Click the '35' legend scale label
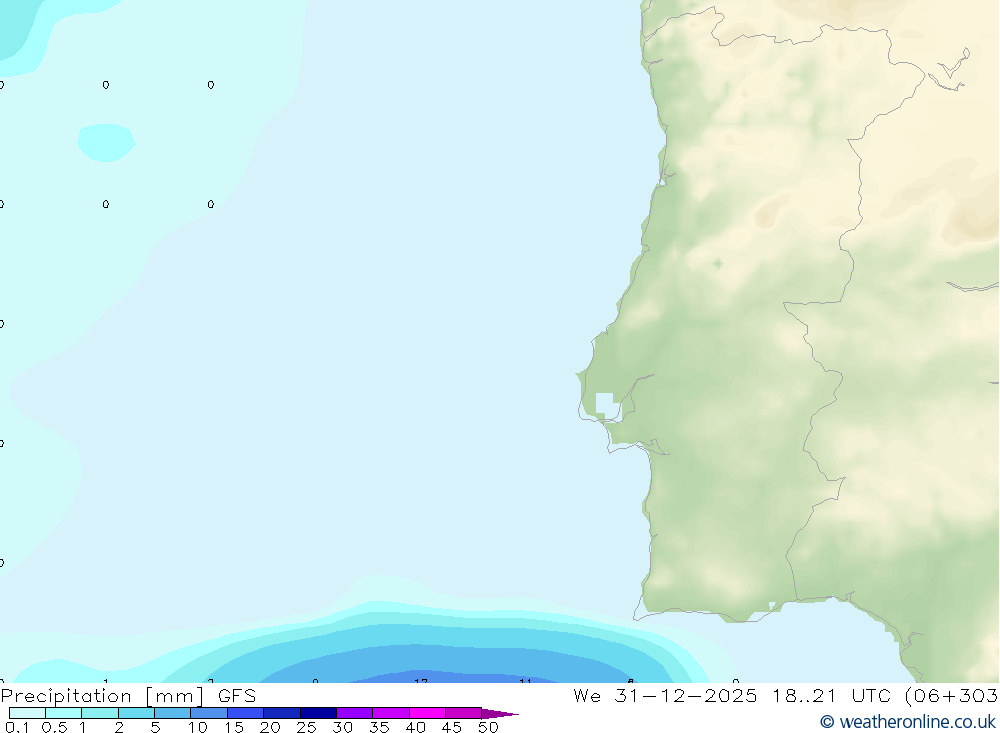This screenshot has height=733, width=1000. (379, 727)
